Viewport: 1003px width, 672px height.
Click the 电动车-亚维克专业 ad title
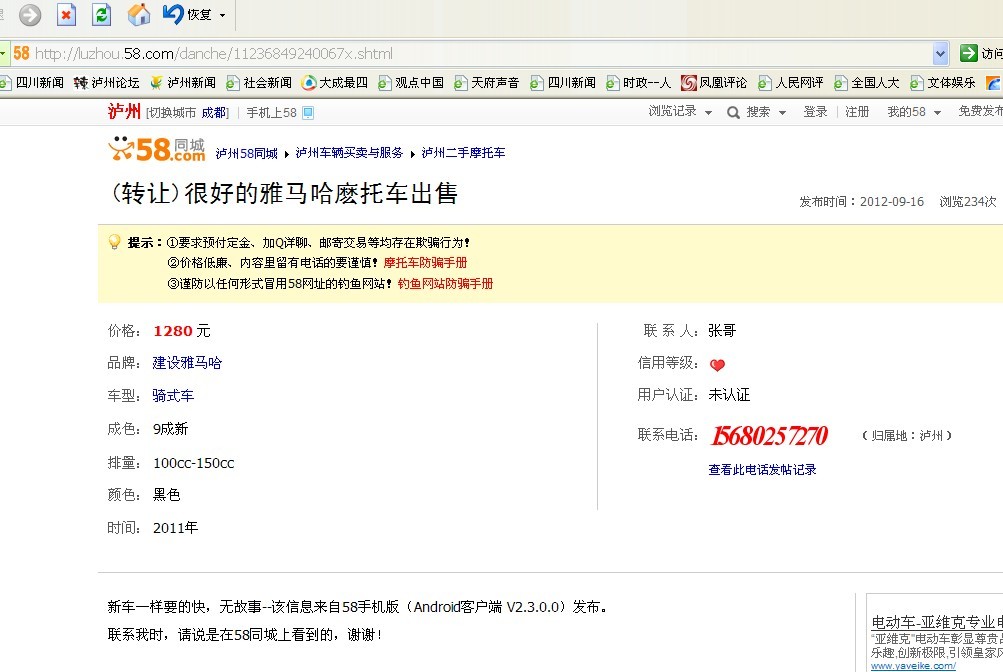click(x=936, y=622)
